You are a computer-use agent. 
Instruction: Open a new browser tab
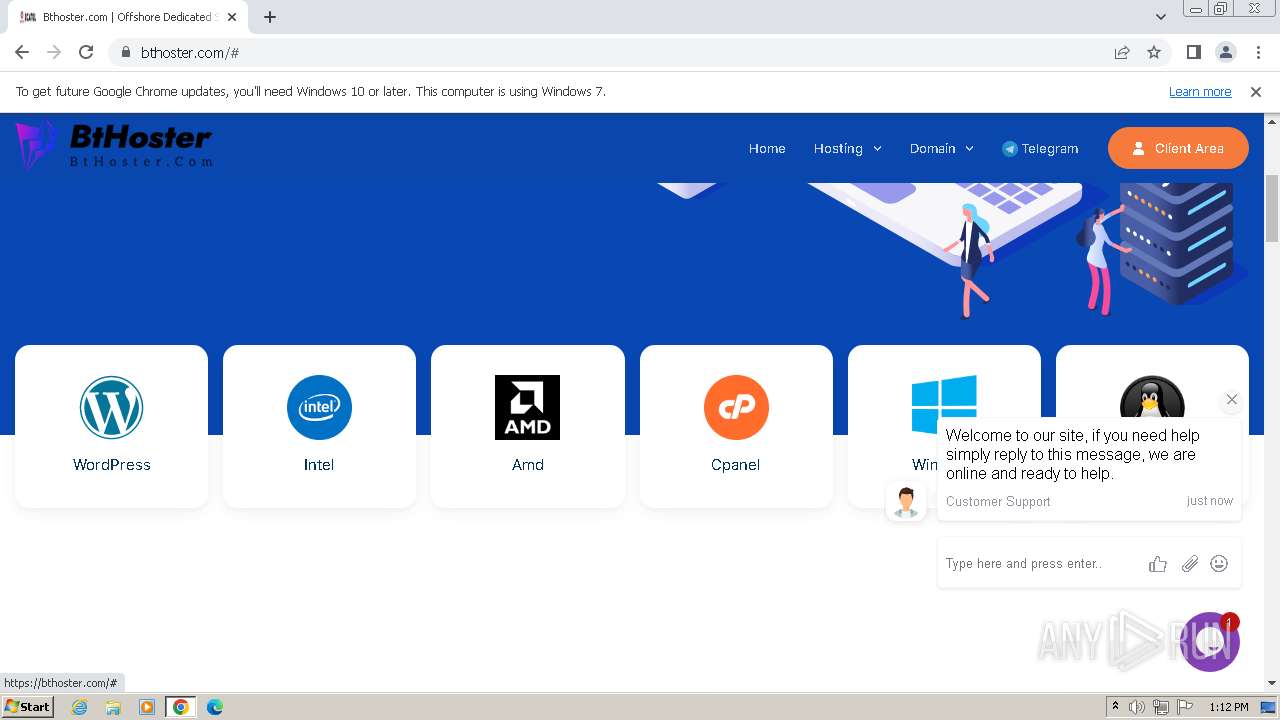point(270,17)
